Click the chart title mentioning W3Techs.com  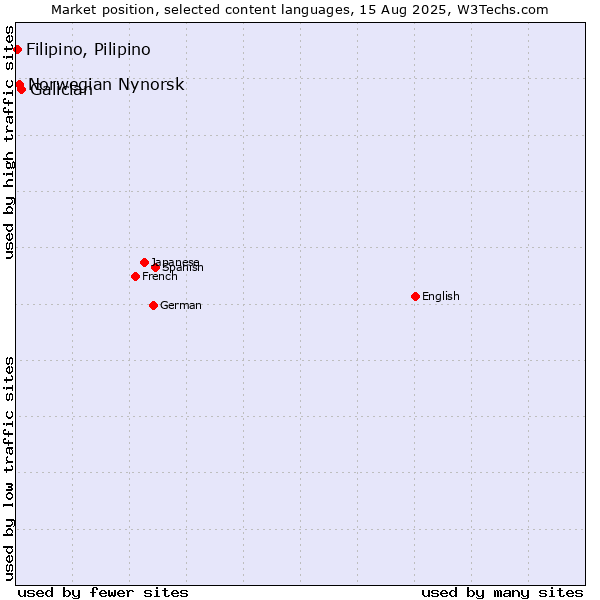point(300,10)
